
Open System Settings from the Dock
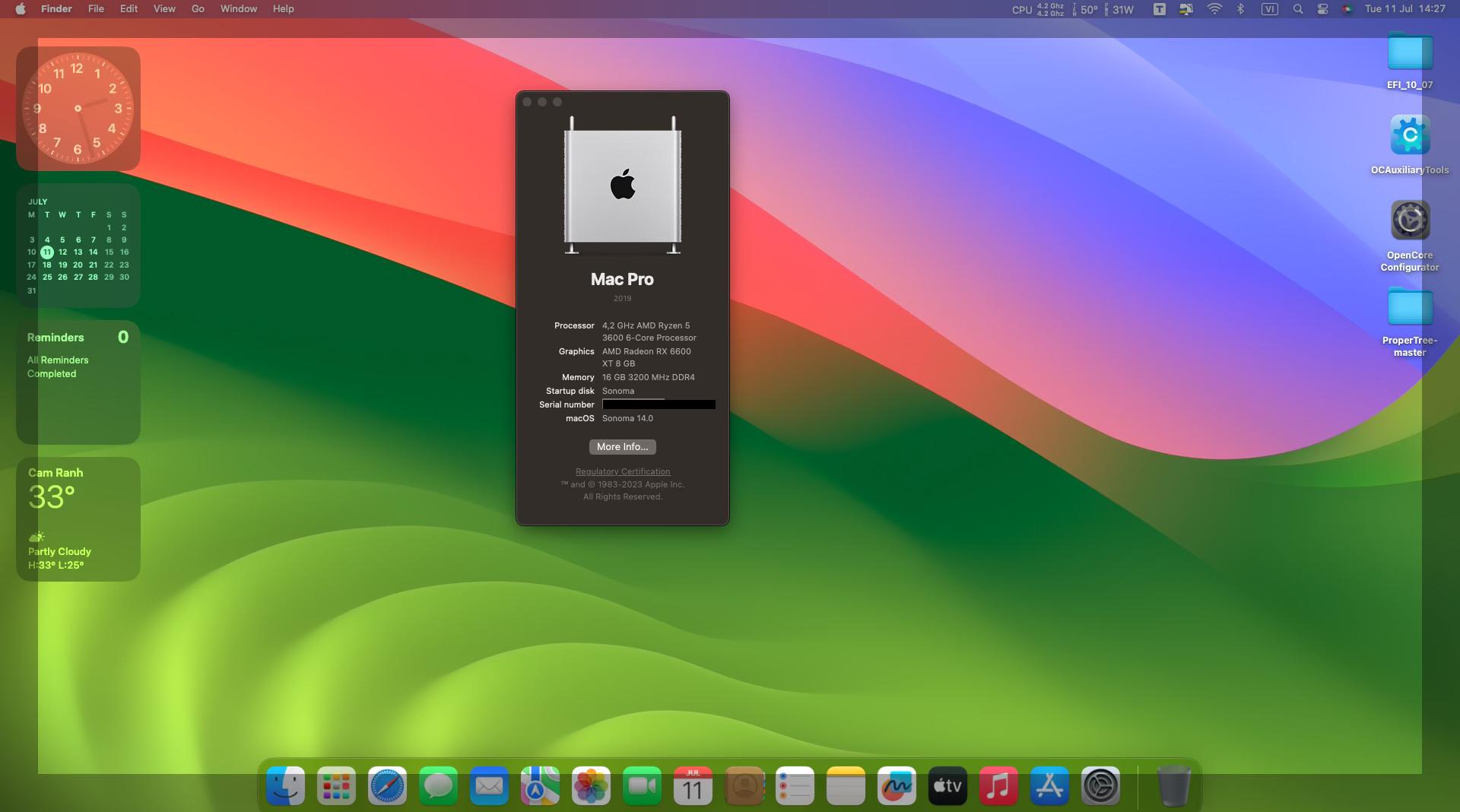pos(1100,785)
